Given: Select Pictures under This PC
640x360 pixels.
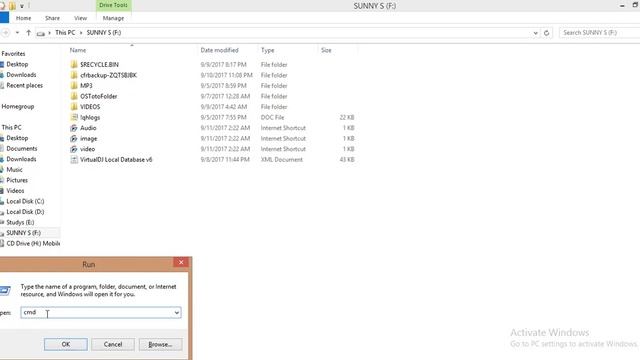Looking at the screenshot, I should pyautogui.click(x=17, y=180).
